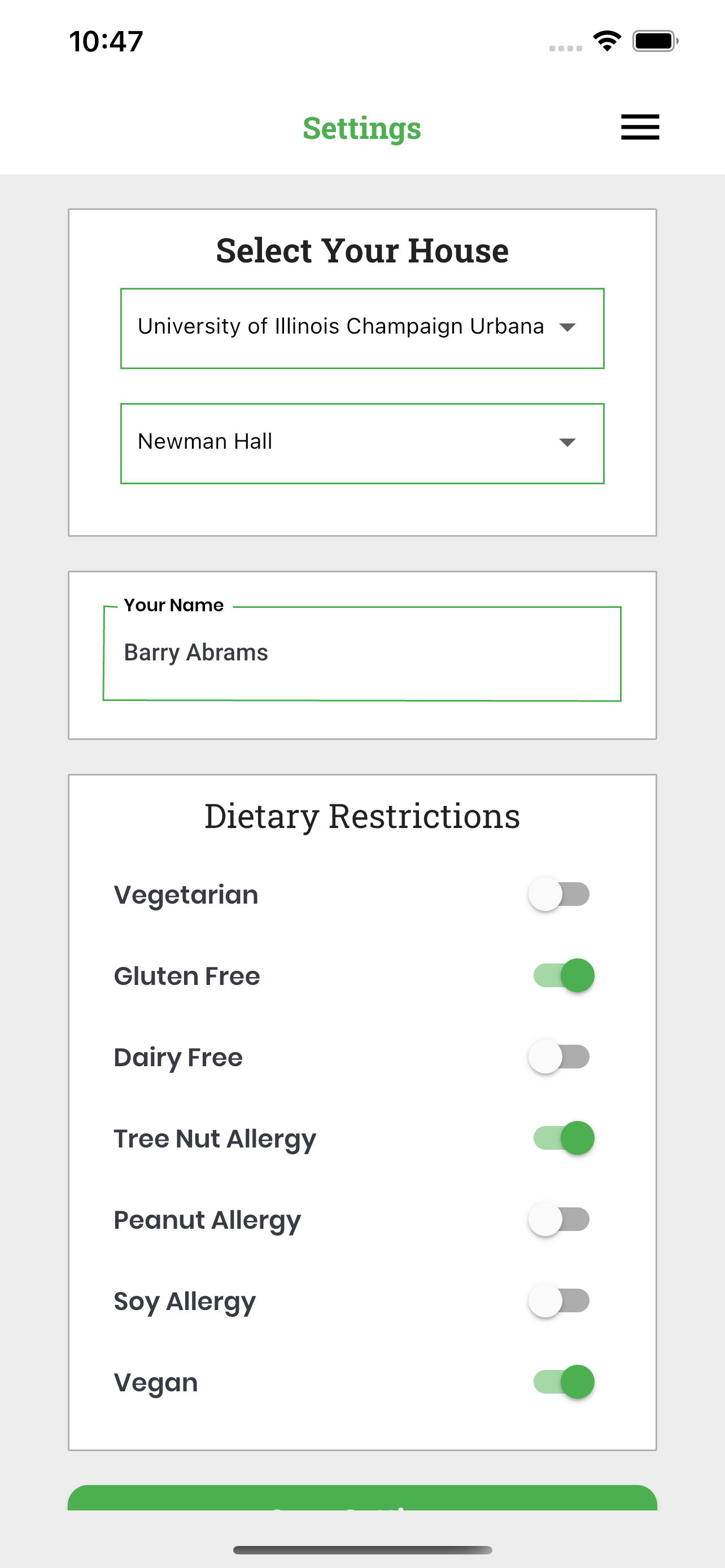725x1568 pixels.
Task: Click the university dropdown arrow icon
Action: click(x=567, y=327)
